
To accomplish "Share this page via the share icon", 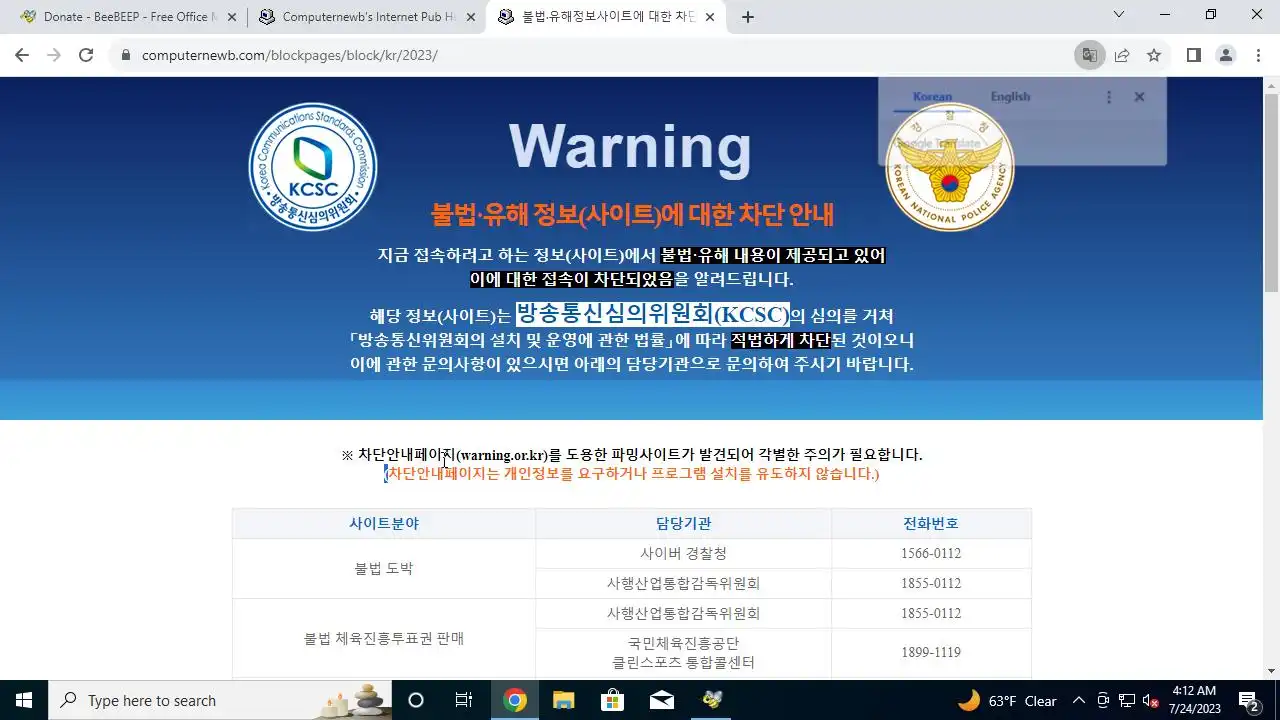I will (1122, 55).
